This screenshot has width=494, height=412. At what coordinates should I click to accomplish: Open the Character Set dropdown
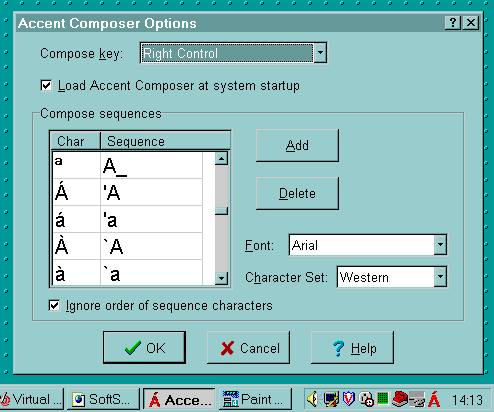[440, 277]
